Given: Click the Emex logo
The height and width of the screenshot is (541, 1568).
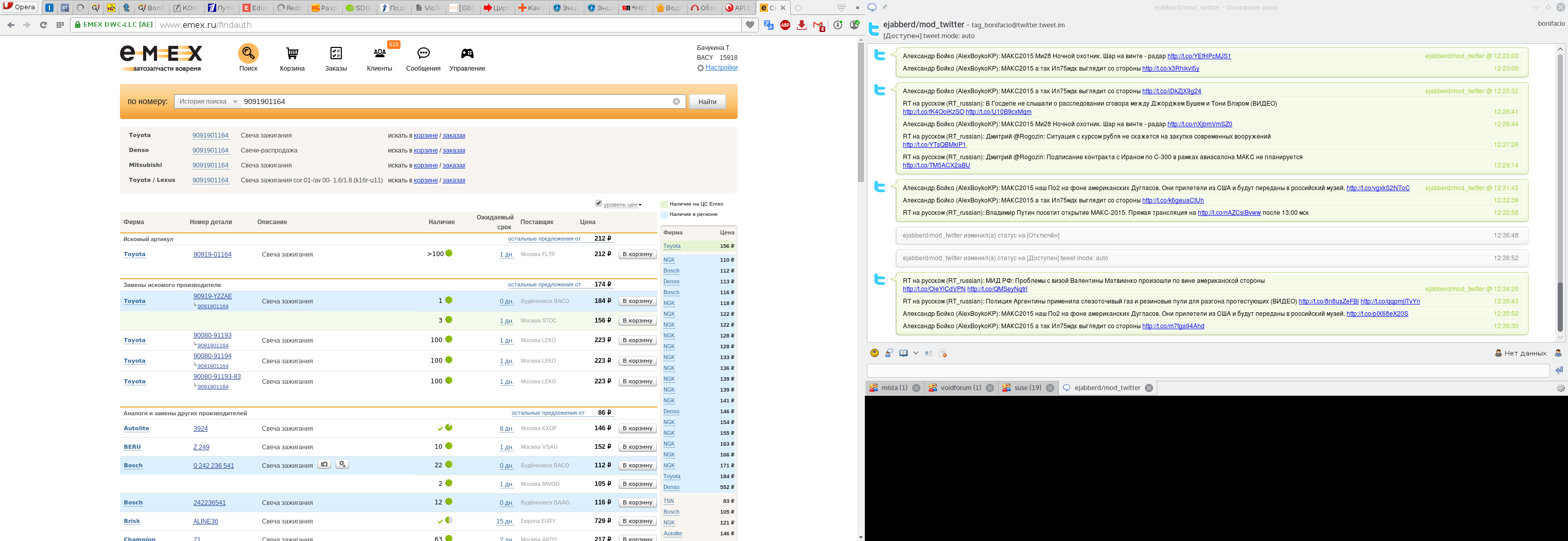Looking at the screenshot, I should pyautogui.click(x=161, y=59).
